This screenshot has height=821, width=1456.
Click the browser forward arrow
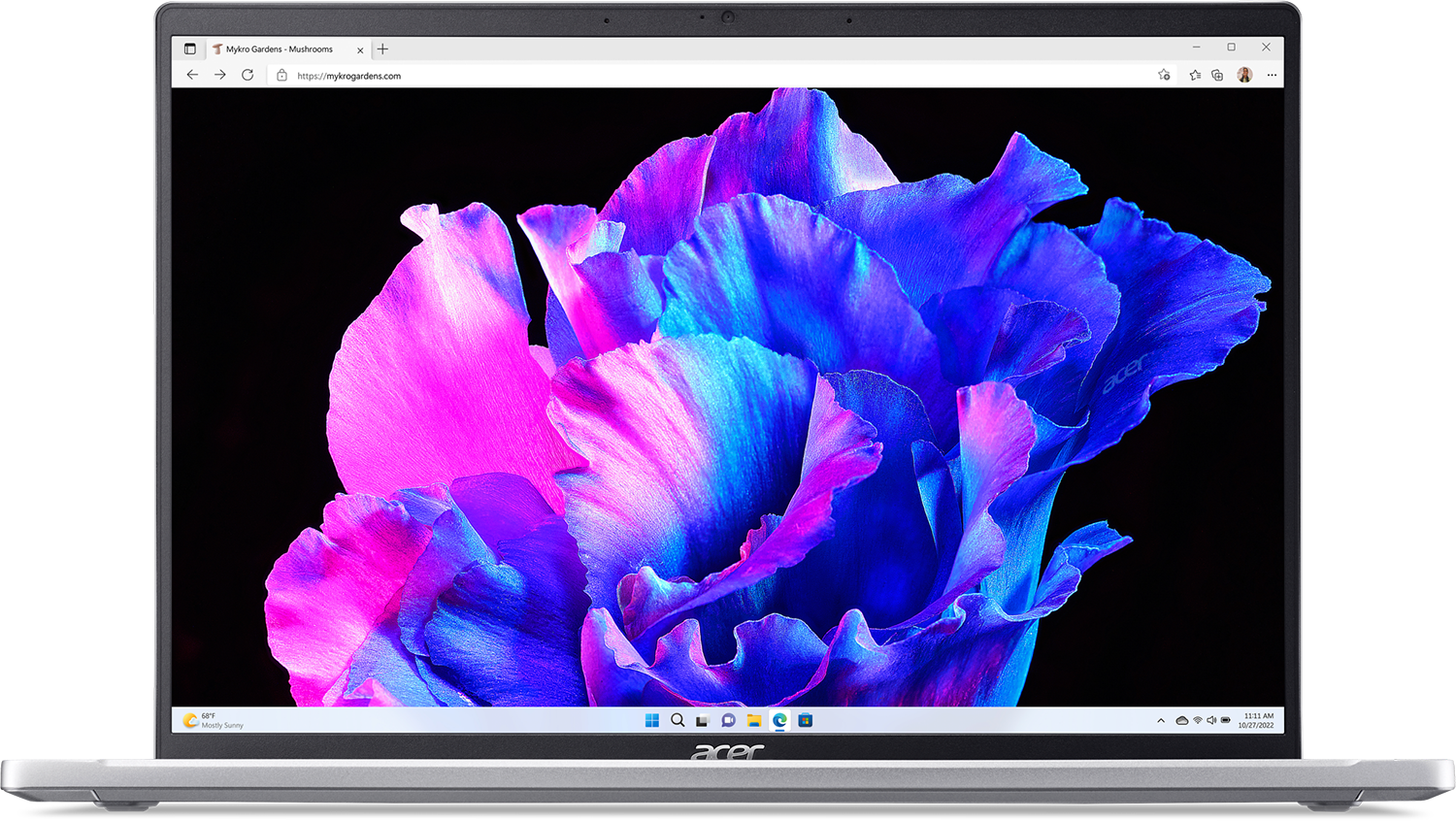click(x=220, y=75)
